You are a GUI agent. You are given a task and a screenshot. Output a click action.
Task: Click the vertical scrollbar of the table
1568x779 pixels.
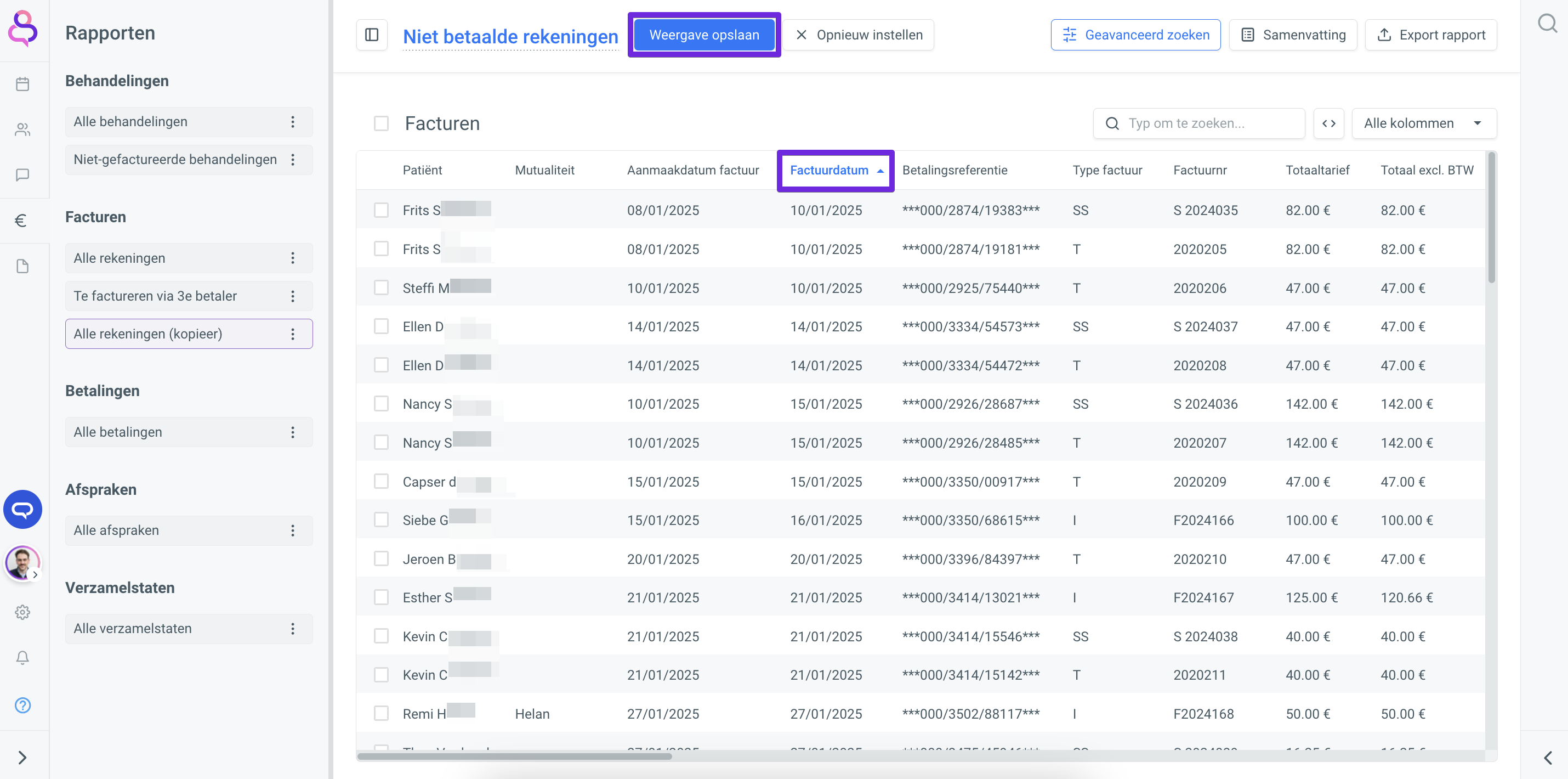[1491, 217]
